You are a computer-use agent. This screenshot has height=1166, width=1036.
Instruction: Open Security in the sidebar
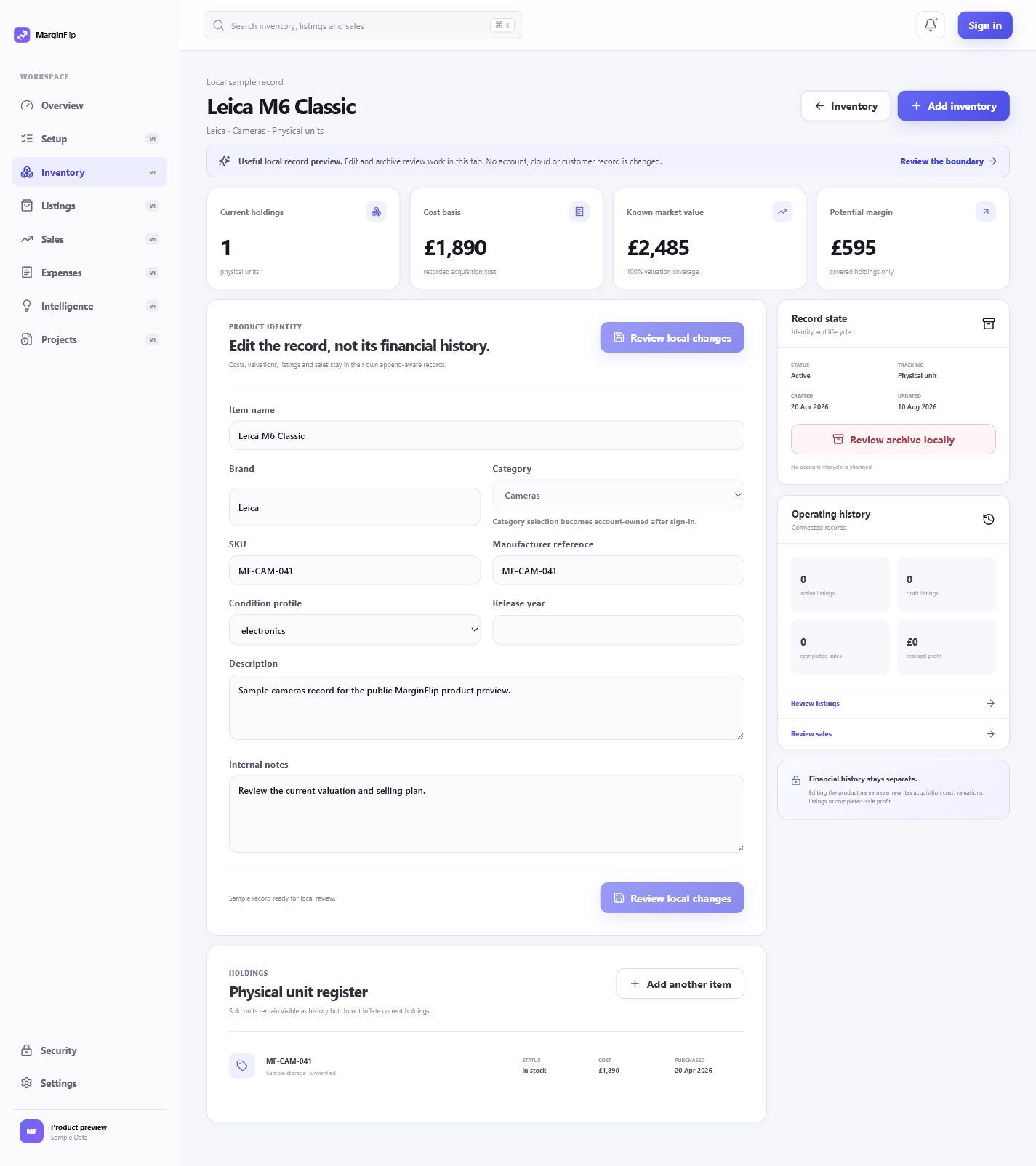89,1050
